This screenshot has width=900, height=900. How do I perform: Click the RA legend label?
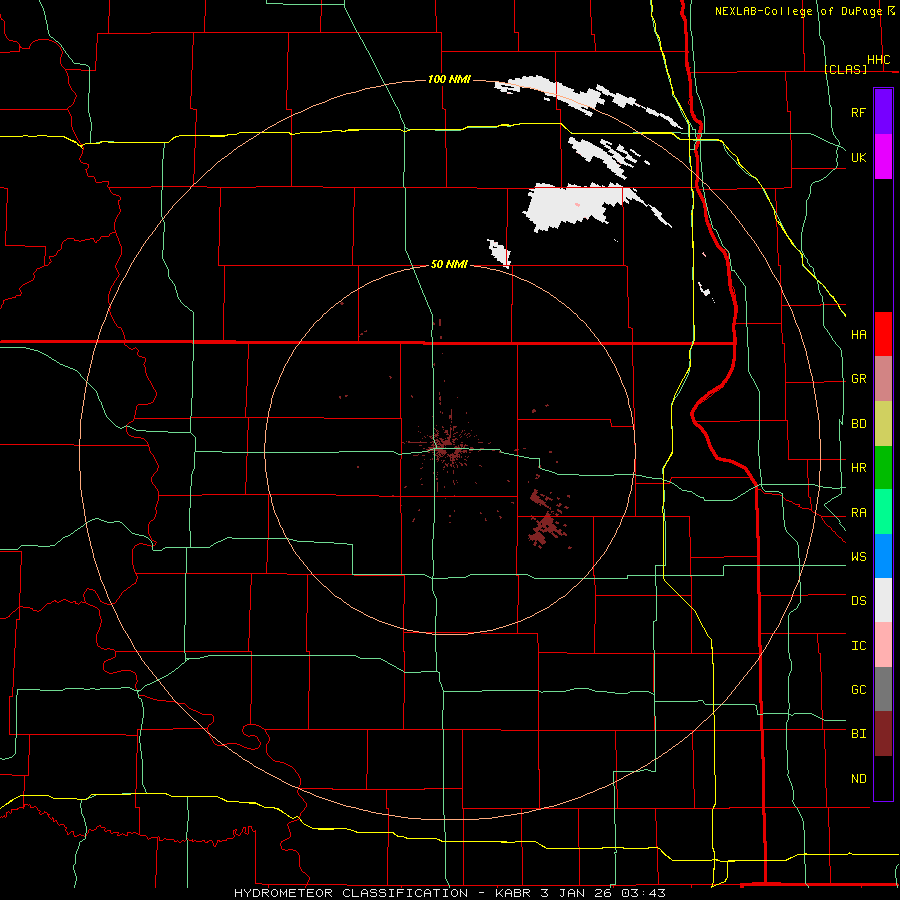pyautogui.click(x=858, y=513)
